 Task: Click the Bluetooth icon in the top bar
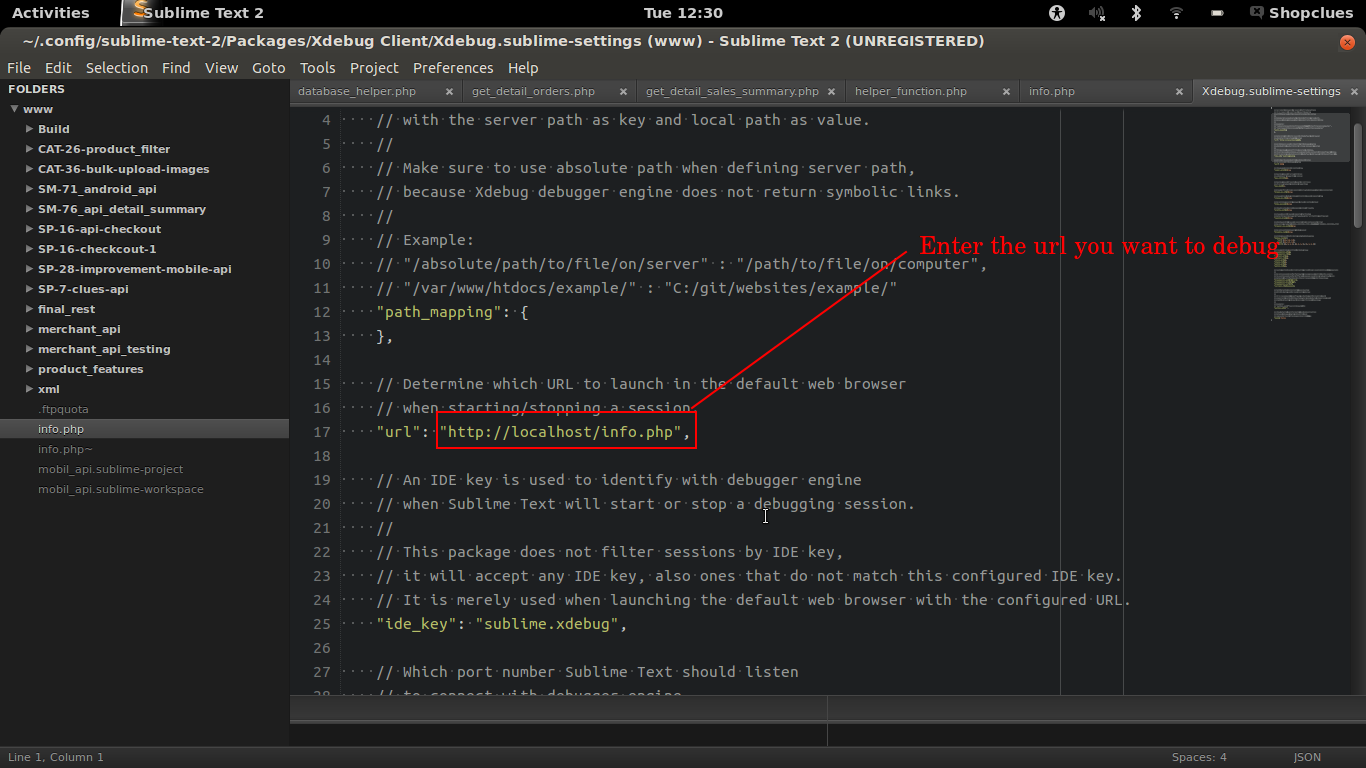[1135, 13]
